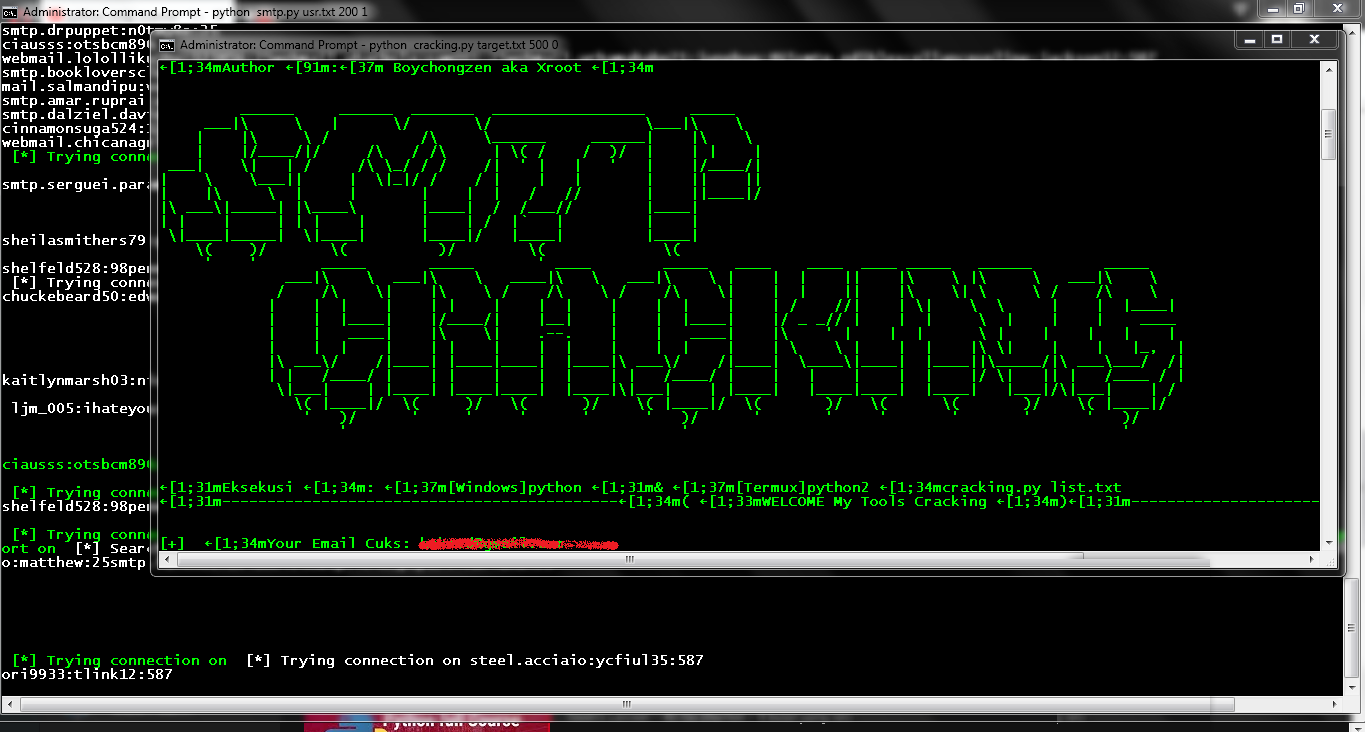Click the red redacted email after 'Cuks:'
The height and width of the screenshot is (732, 1365).
(x=518, y=544)
